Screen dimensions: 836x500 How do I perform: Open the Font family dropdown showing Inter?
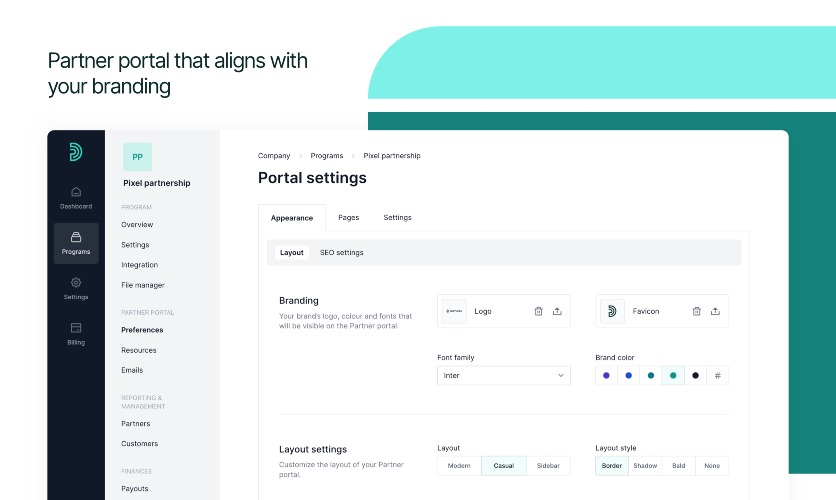pos(504,375)
